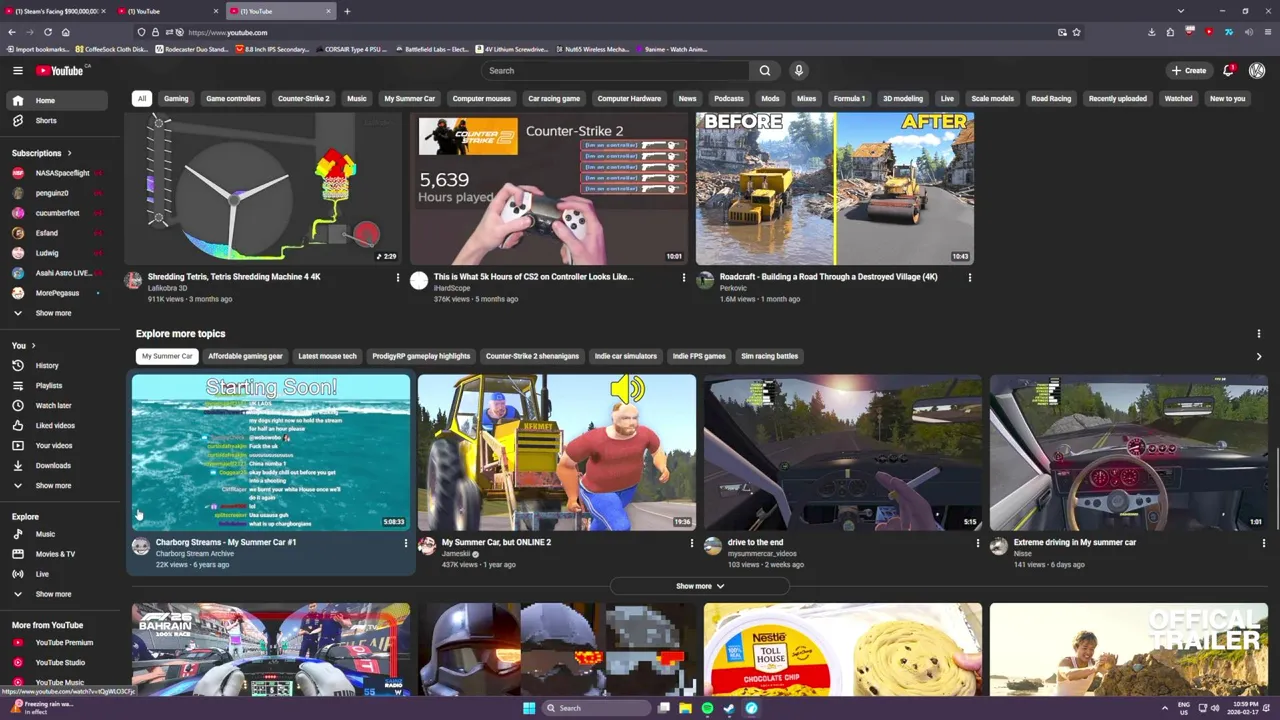
Task: Play the CS2 on Controller video thumbnail
Action: tap(549, 188)
